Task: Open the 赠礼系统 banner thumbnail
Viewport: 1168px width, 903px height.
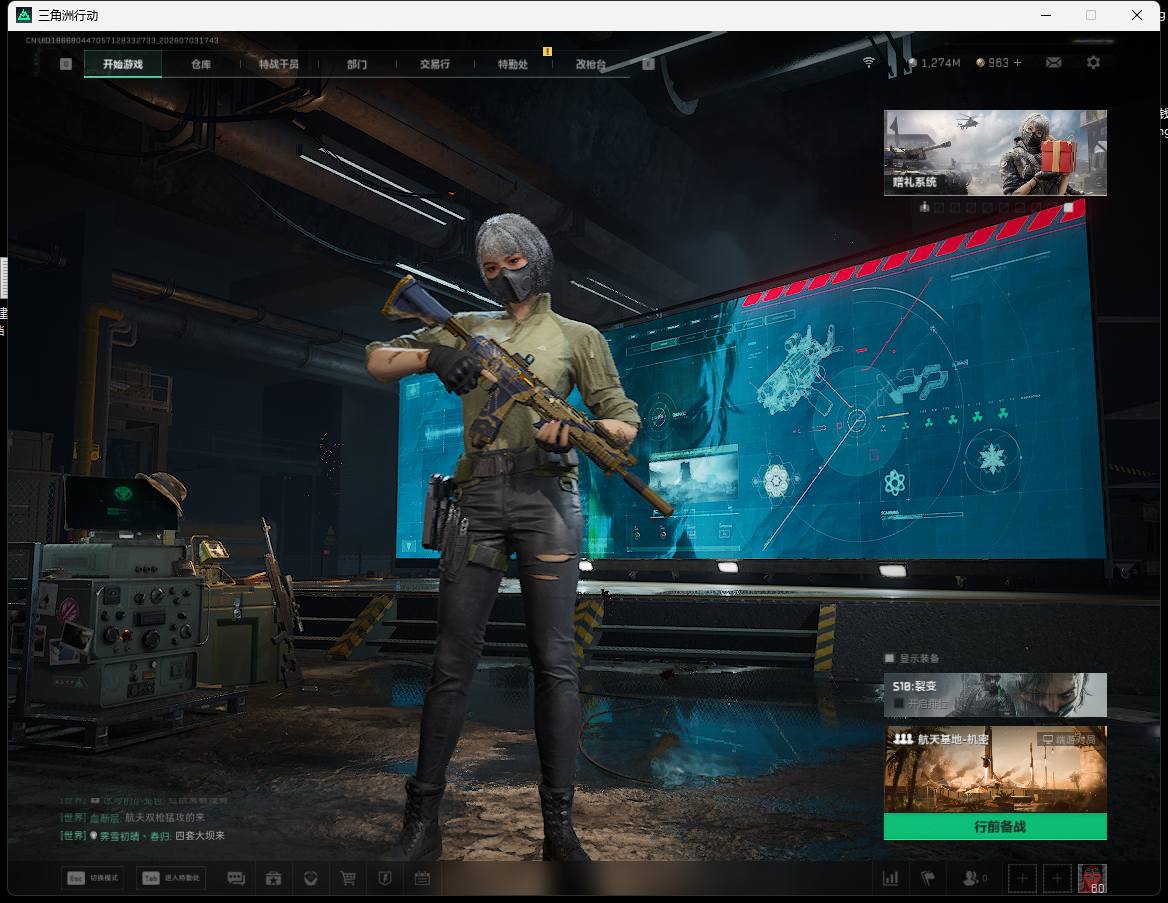Action: tap(995, 153)
